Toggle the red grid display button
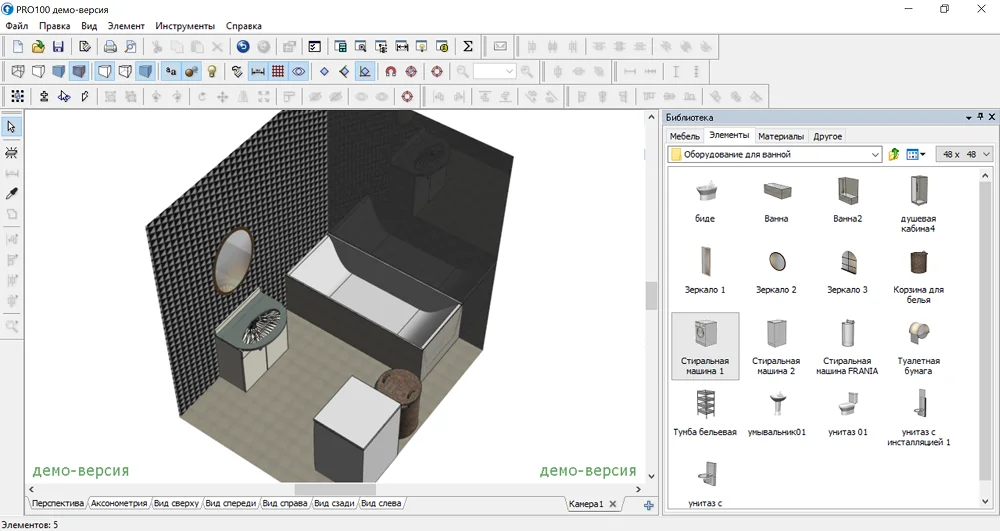 (278, 72)
